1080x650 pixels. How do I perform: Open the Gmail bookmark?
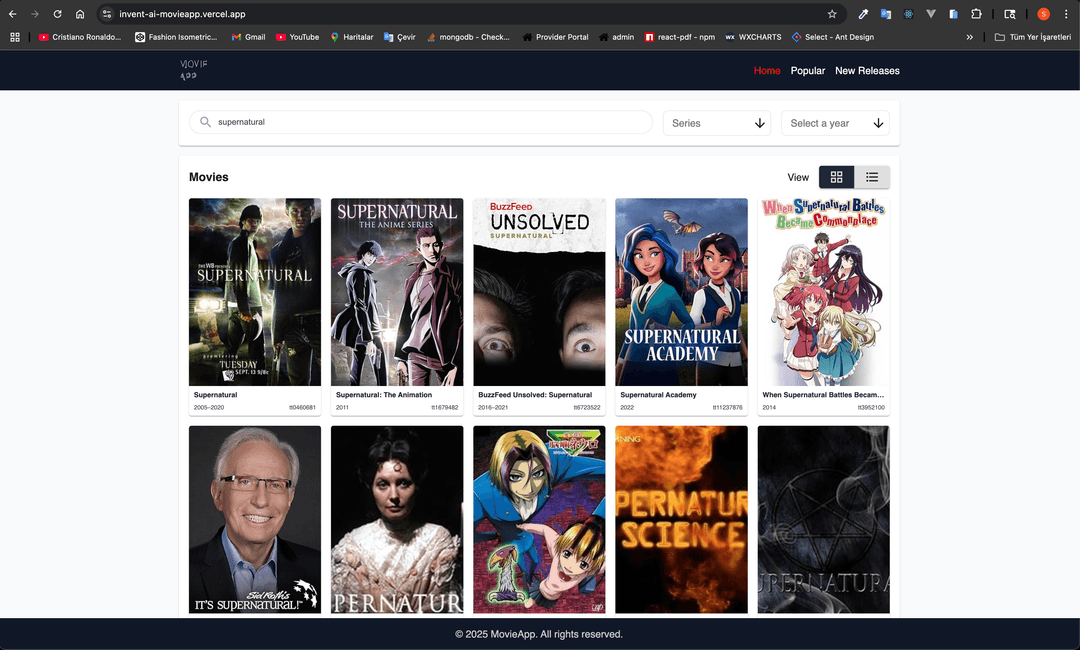point(249,37)
